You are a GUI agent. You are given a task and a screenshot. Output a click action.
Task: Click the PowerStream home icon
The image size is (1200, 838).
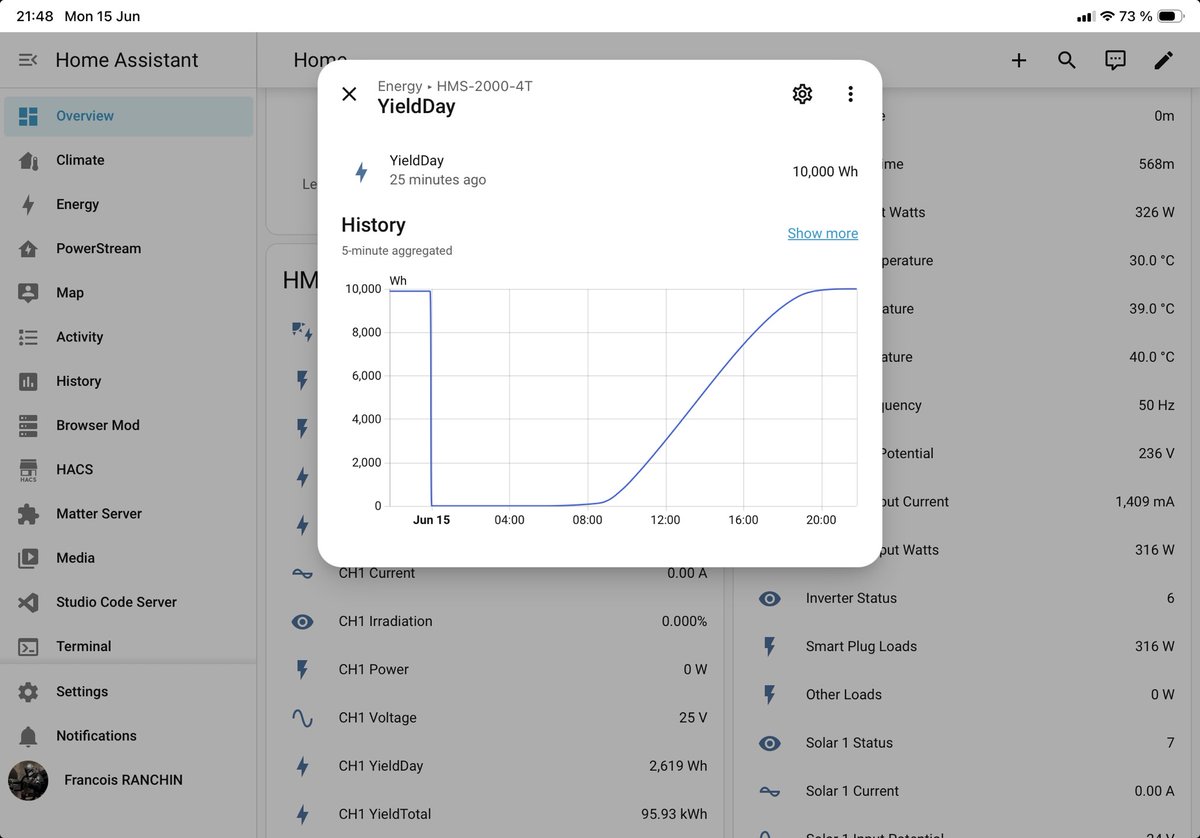(28, 248)
